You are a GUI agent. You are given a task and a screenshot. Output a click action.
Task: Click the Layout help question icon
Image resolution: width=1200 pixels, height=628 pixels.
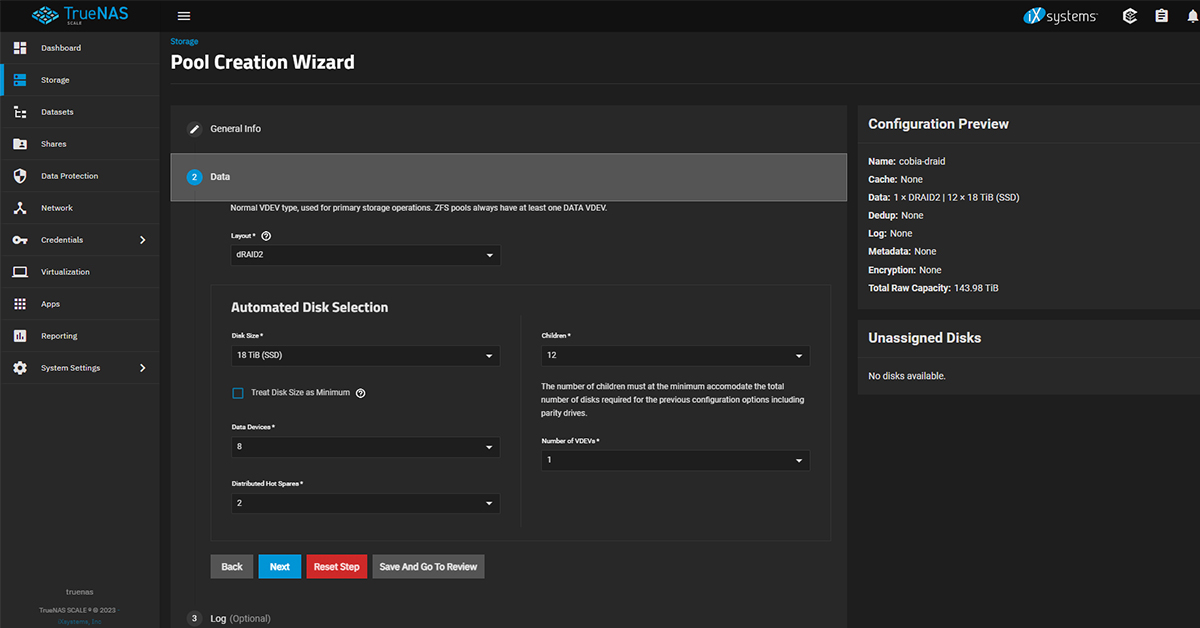point(267,236)
